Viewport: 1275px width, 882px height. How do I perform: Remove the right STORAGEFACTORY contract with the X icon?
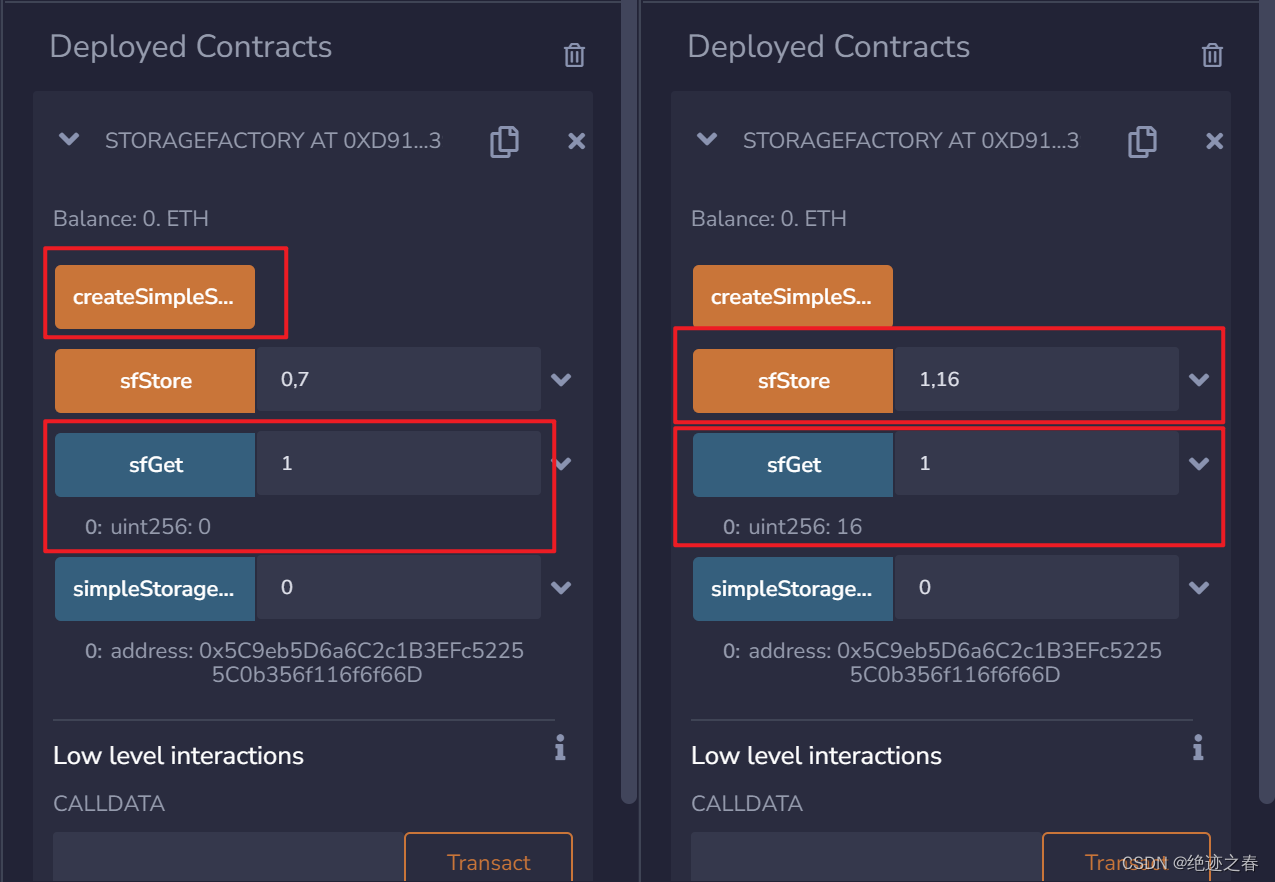1214,141
